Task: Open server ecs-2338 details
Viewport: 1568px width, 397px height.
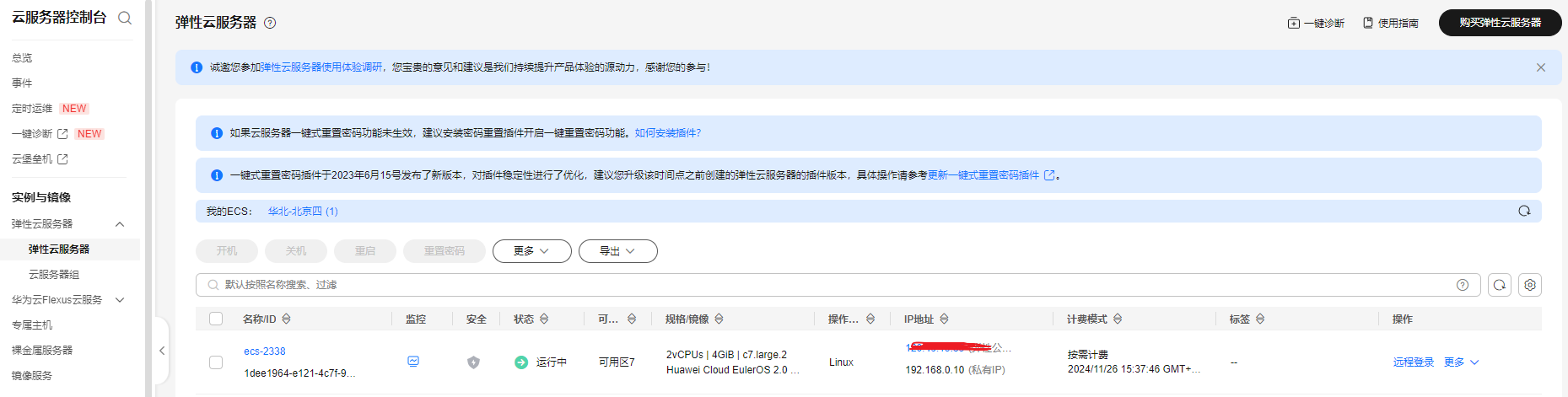Action: [265, 351]
